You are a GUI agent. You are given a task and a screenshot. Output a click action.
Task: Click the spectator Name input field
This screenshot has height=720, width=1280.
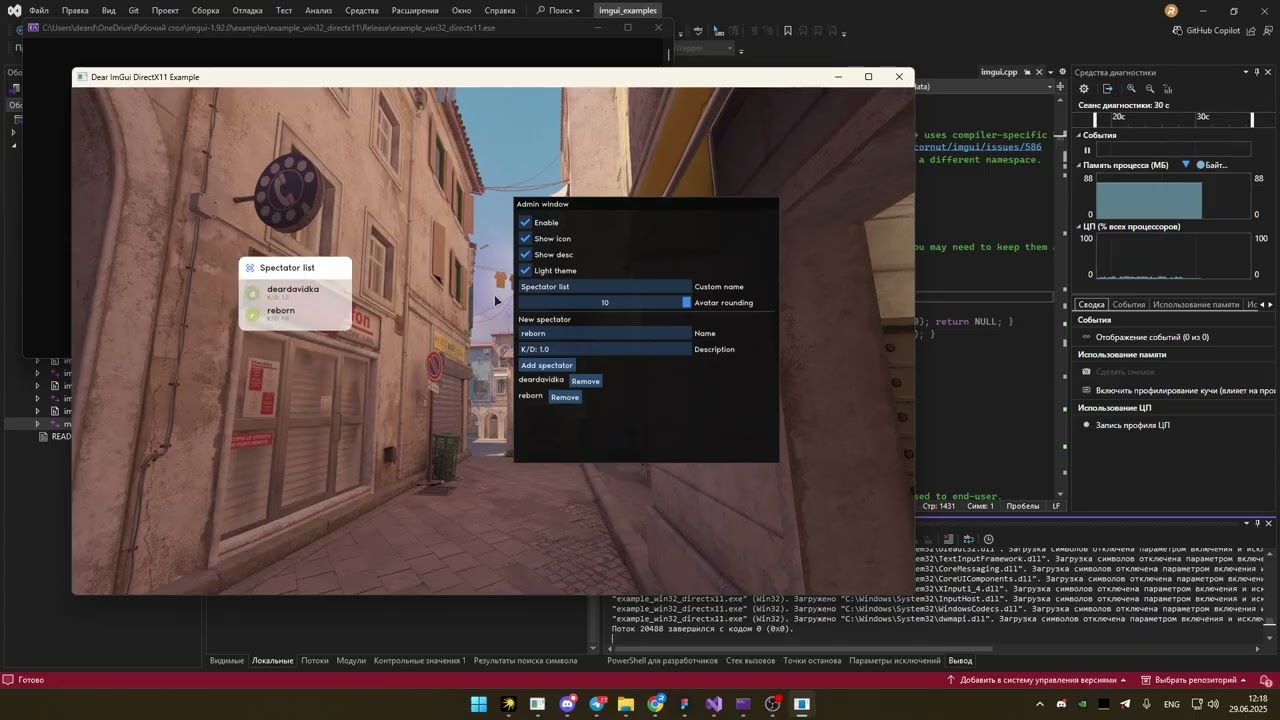point(604,333)
